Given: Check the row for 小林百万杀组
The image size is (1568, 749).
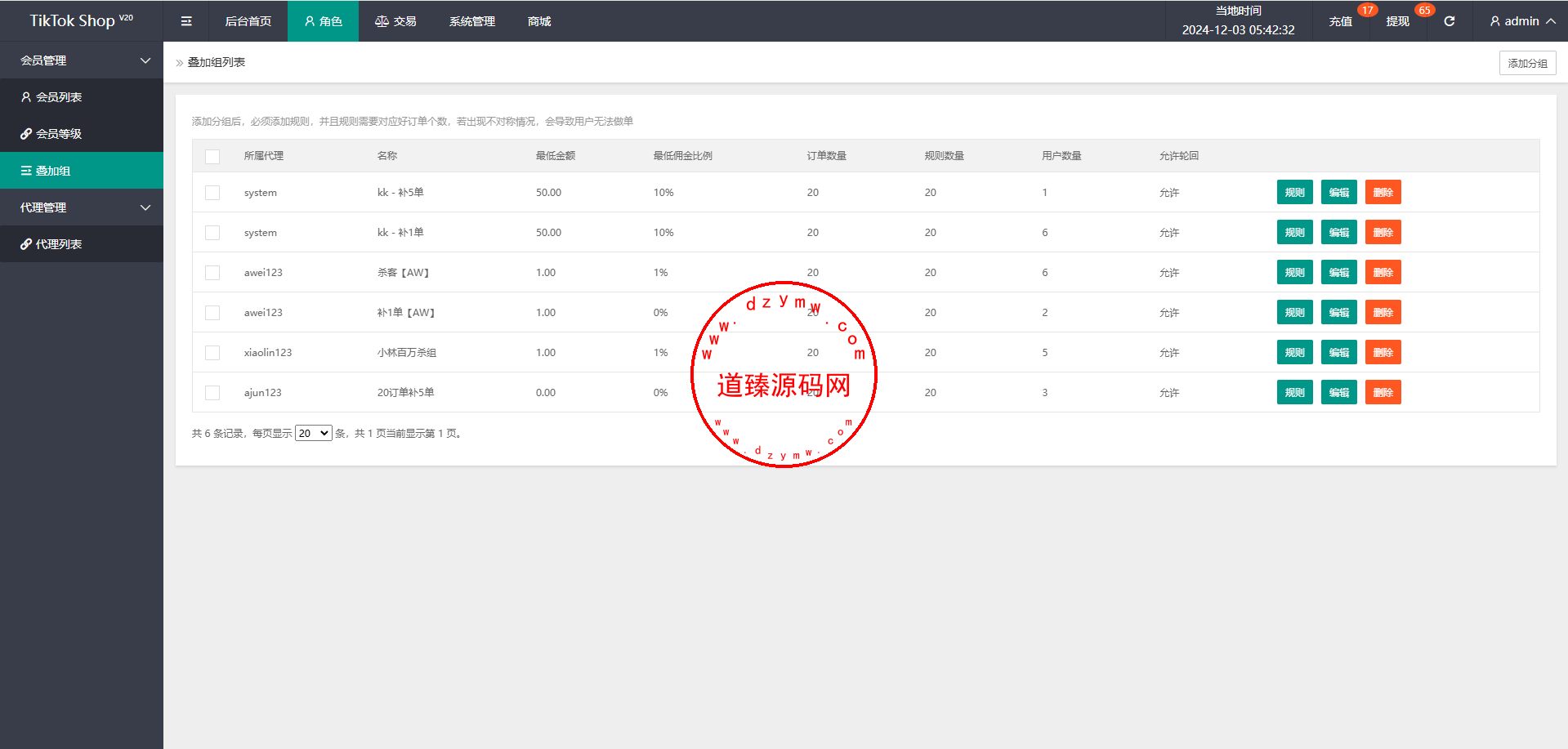Looking at the screenshot, I should tap(212, 353).
